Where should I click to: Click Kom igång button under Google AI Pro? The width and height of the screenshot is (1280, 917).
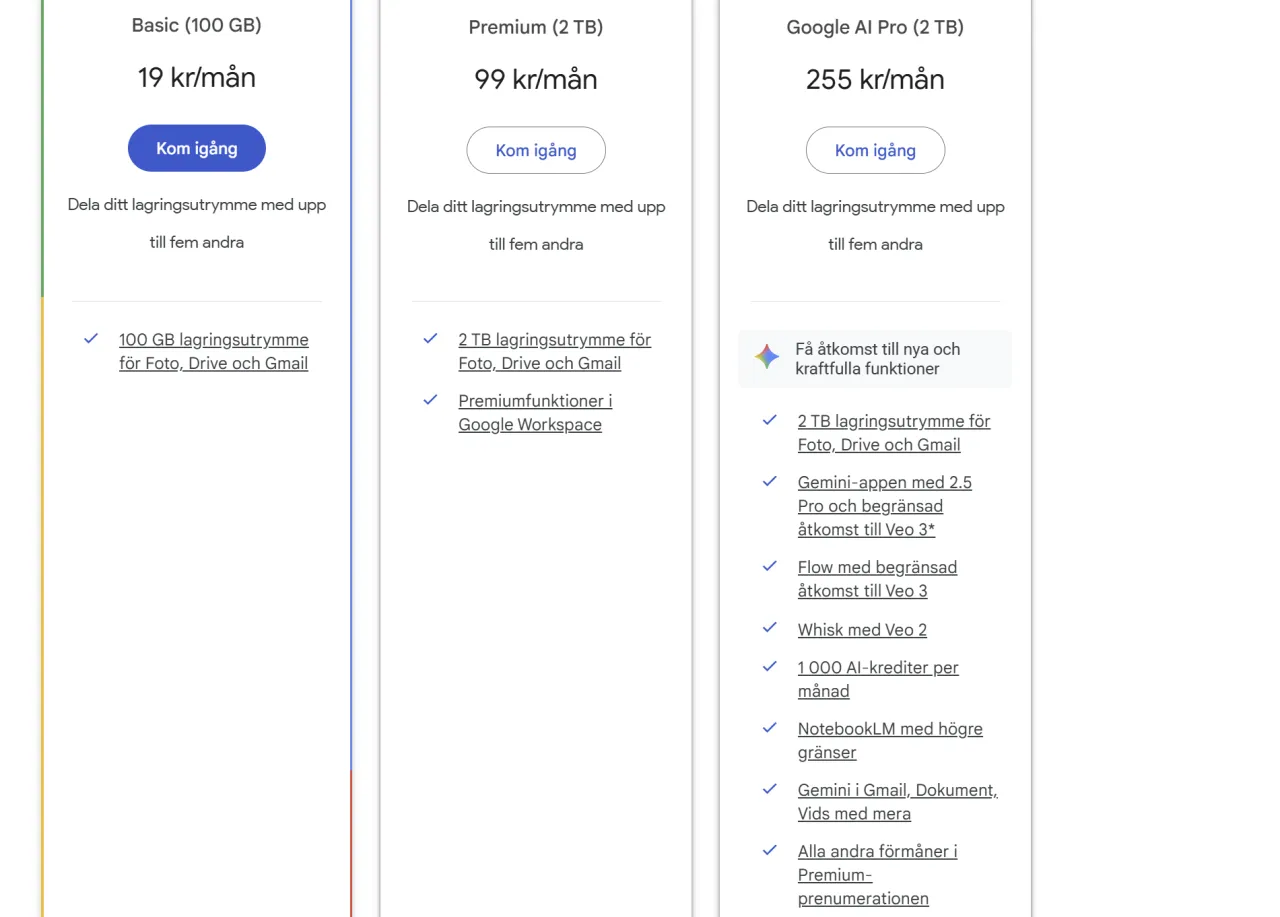tap(875, 150)
